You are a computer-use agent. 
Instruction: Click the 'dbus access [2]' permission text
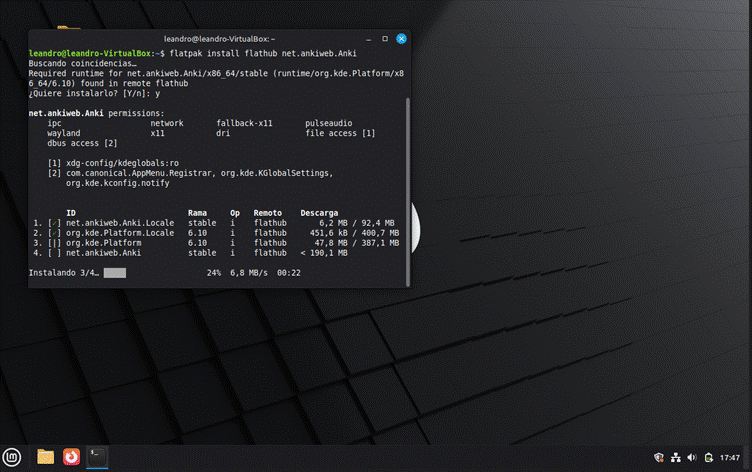82,143
